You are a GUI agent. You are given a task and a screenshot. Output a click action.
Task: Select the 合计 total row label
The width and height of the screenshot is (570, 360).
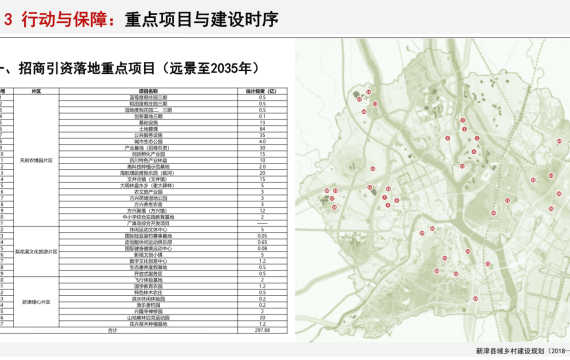pos(113,330)
